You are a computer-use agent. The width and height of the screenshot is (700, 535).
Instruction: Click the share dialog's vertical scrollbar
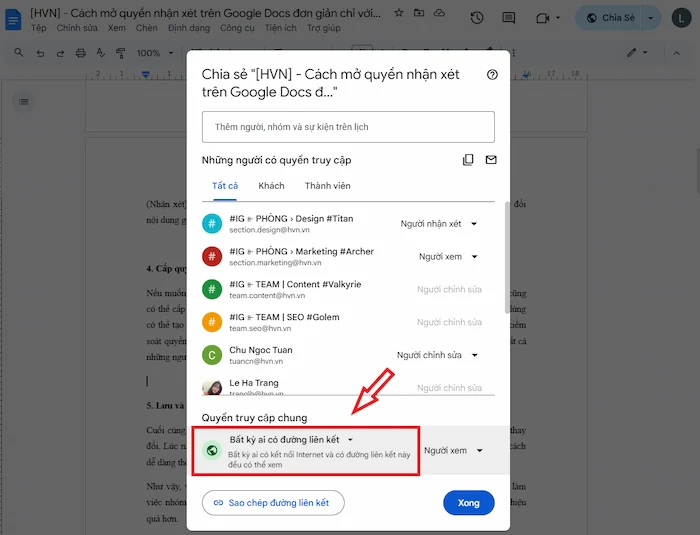pyautogui.click(x=506, y=260)
